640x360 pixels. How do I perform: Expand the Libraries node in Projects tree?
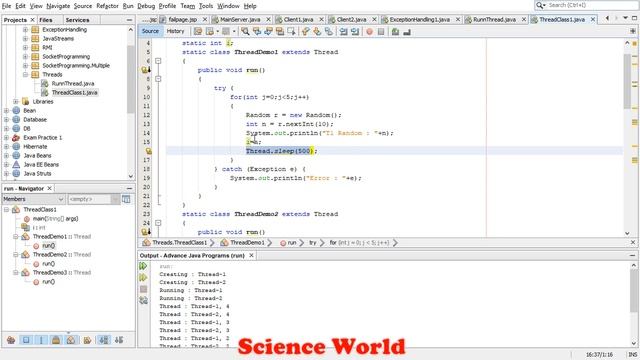click(16, 102)
